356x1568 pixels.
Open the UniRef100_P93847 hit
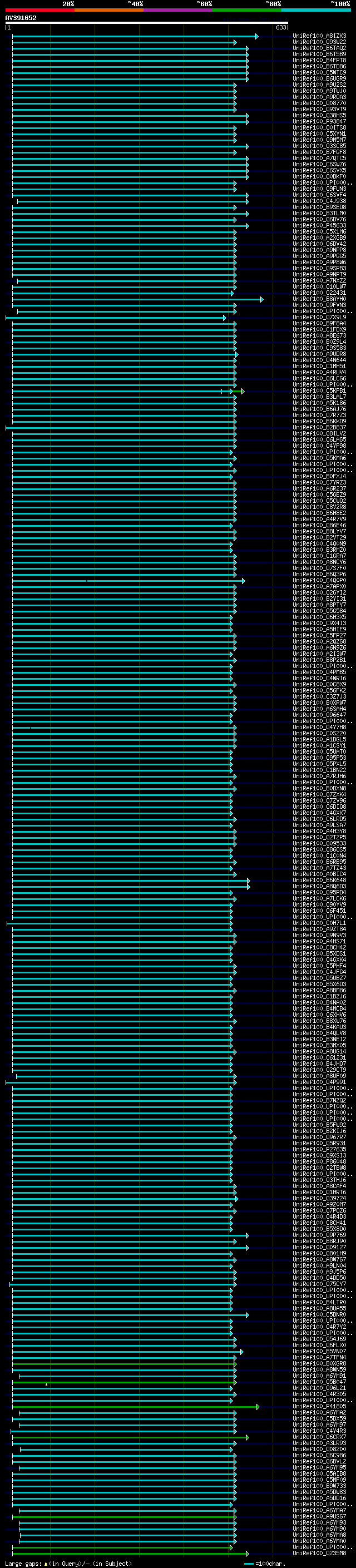tap(319, 122)
